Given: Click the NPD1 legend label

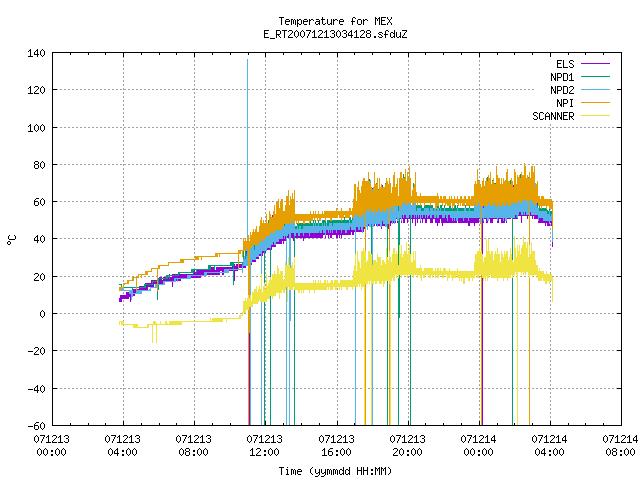Looking at the screenshot, I should point(562,77).
